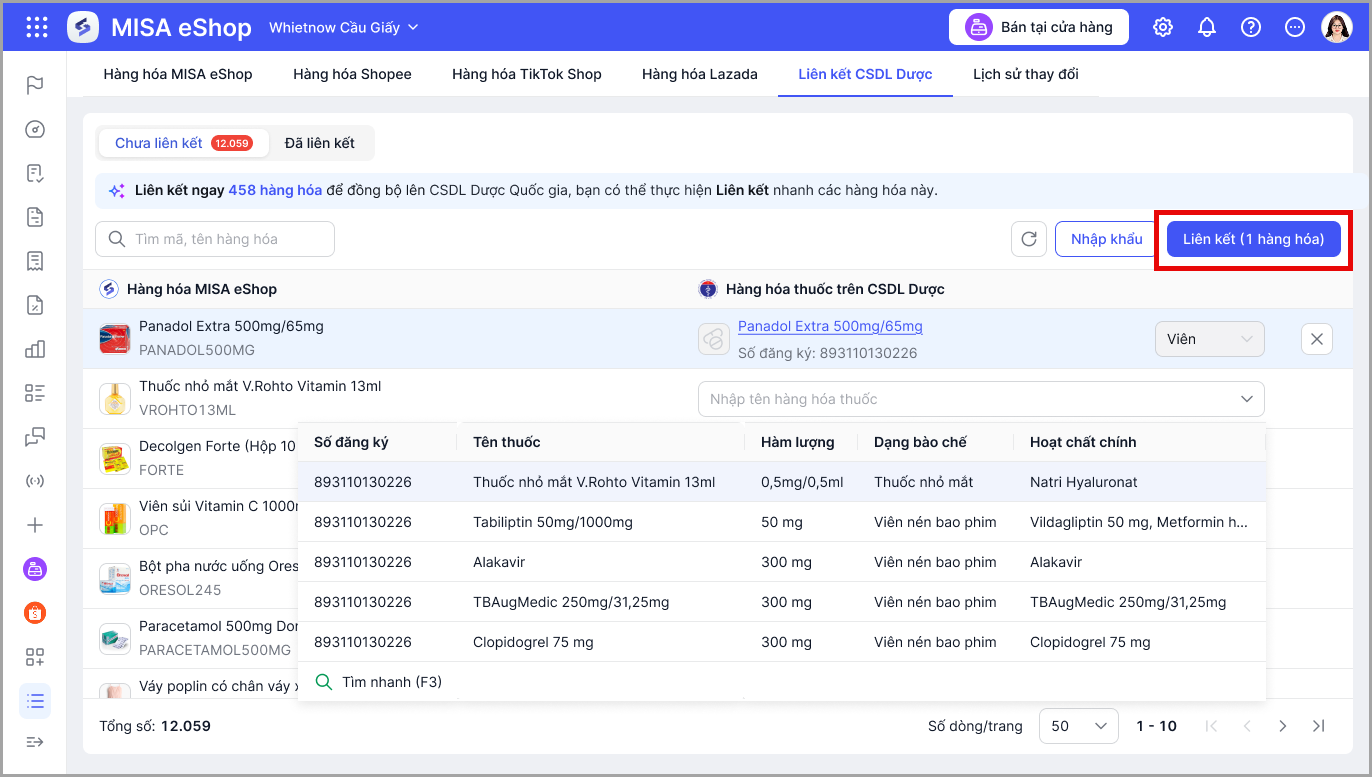Click the plus icon in the sidebar
The height and width of the screenshot is (777, 1372).
(x=35, y=525)
